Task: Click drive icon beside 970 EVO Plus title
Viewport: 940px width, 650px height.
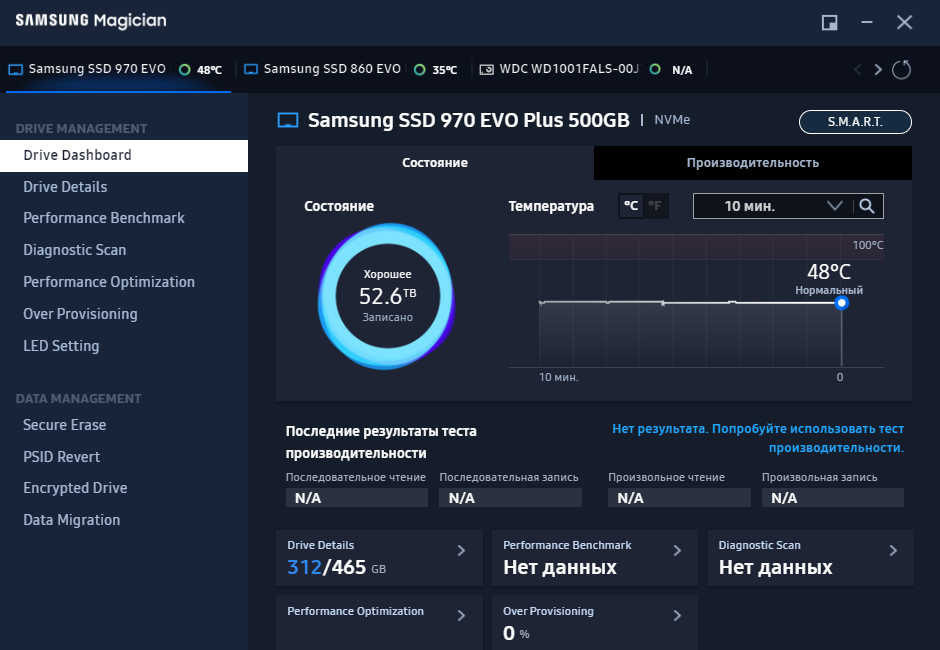Action: pyautogui.click(x=288, y=121)
